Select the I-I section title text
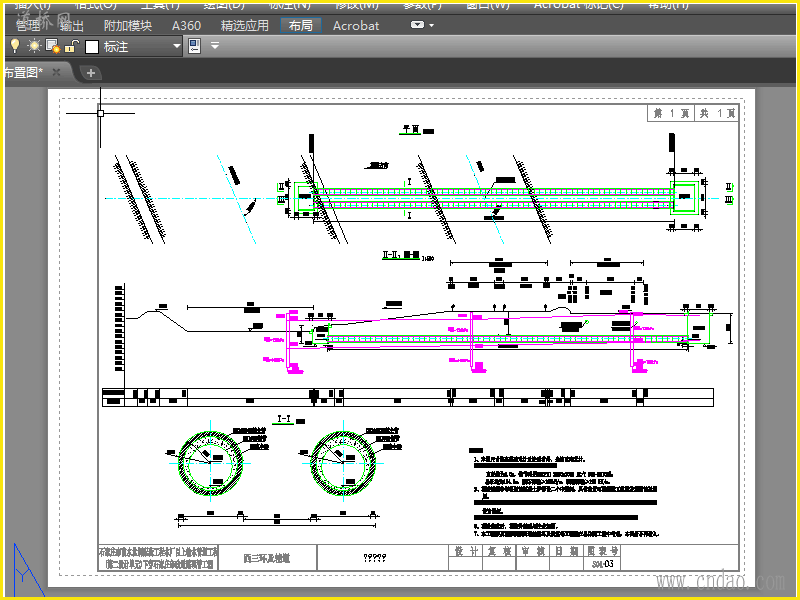800x600 pixels. tap(284, 419)
